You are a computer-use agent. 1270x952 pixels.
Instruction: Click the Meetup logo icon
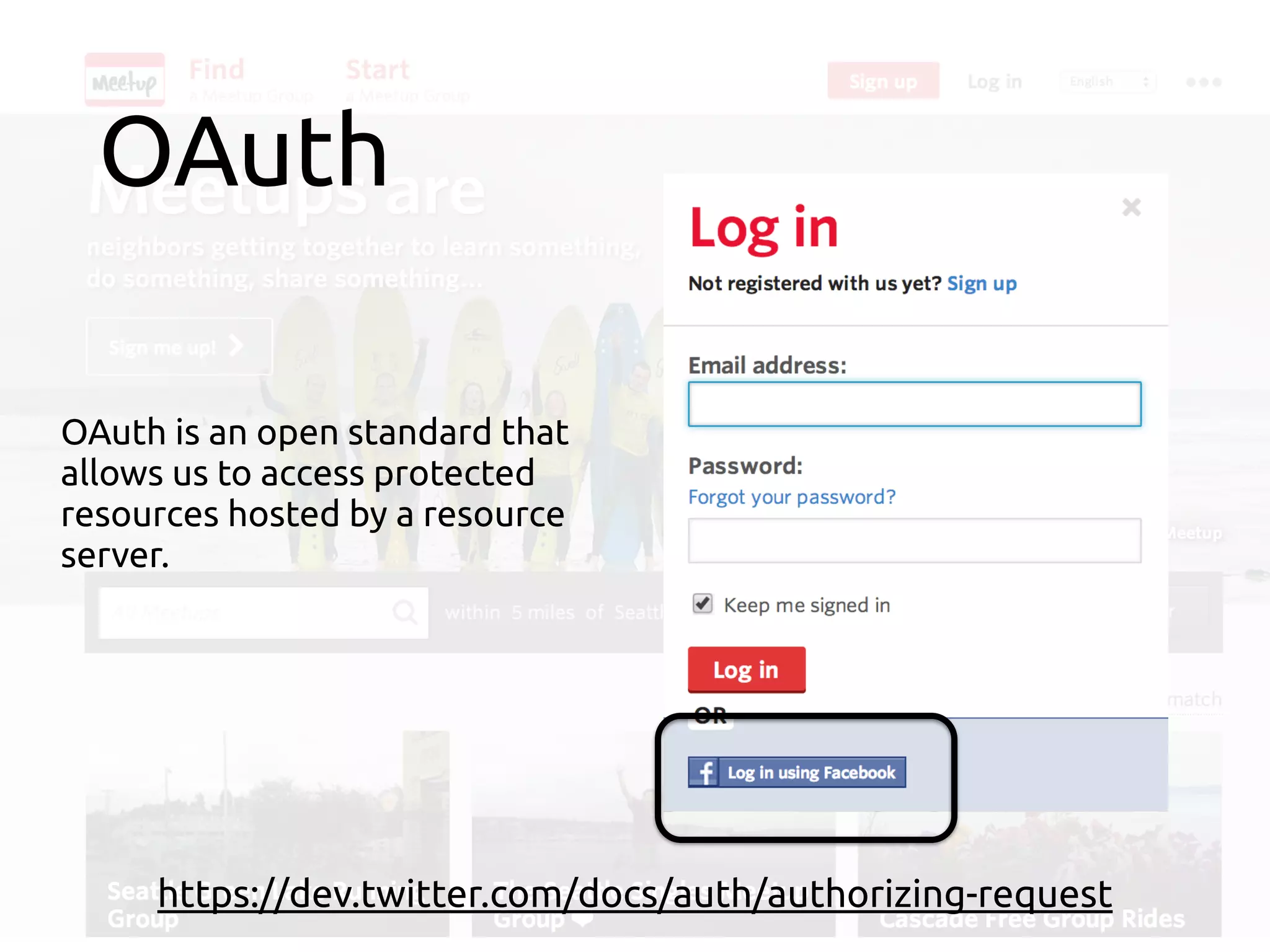click(x=125, y=80)
